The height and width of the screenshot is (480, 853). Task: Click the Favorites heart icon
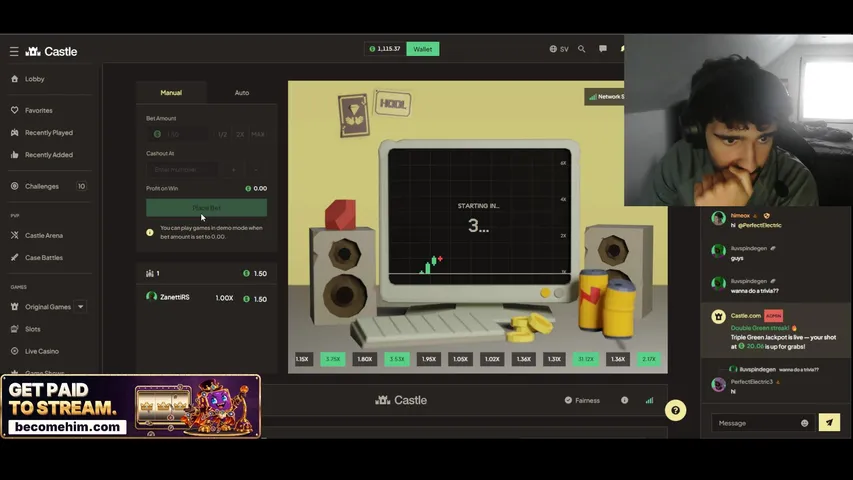(x=15, y=110)
